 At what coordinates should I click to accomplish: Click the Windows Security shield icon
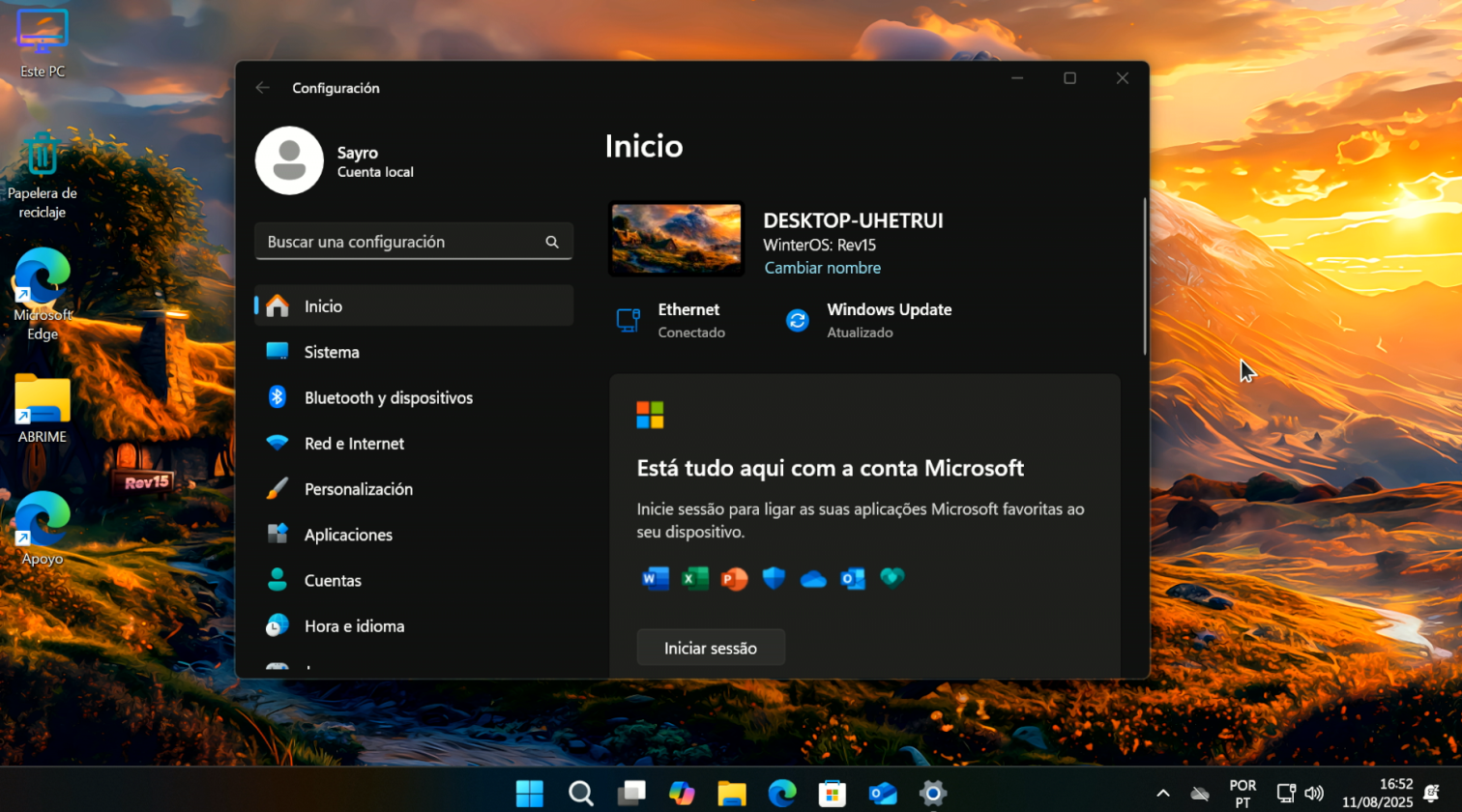773,578
